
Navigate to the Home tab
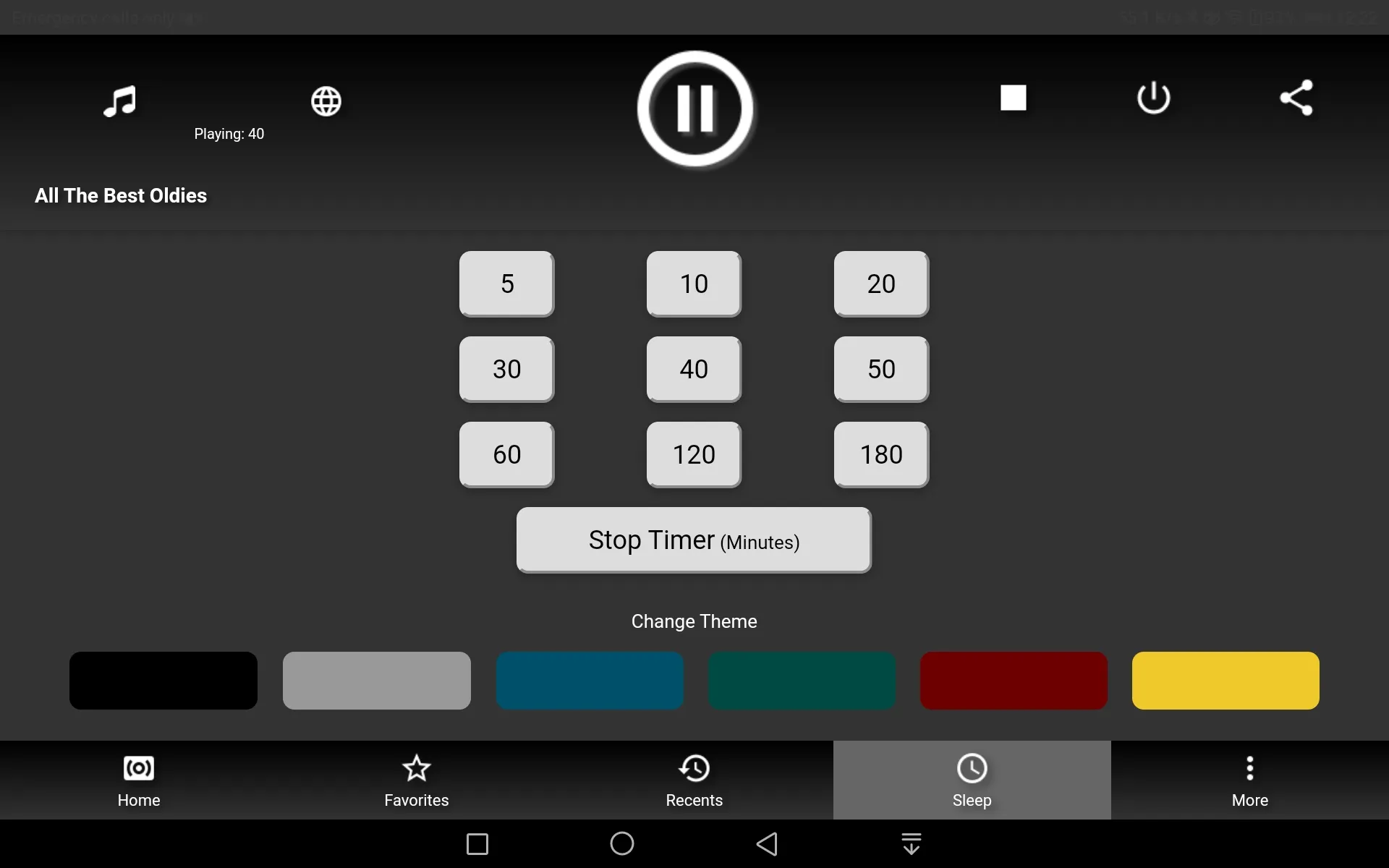(x=139, y=780)
